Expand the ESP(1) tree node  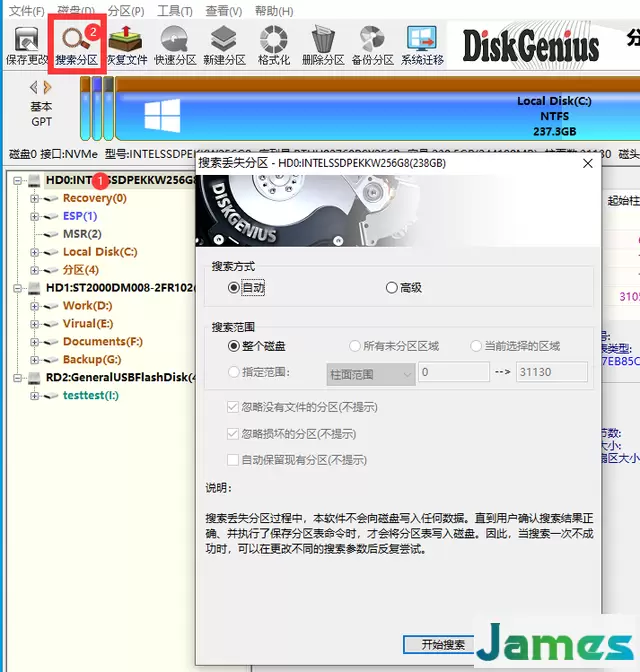34,216
